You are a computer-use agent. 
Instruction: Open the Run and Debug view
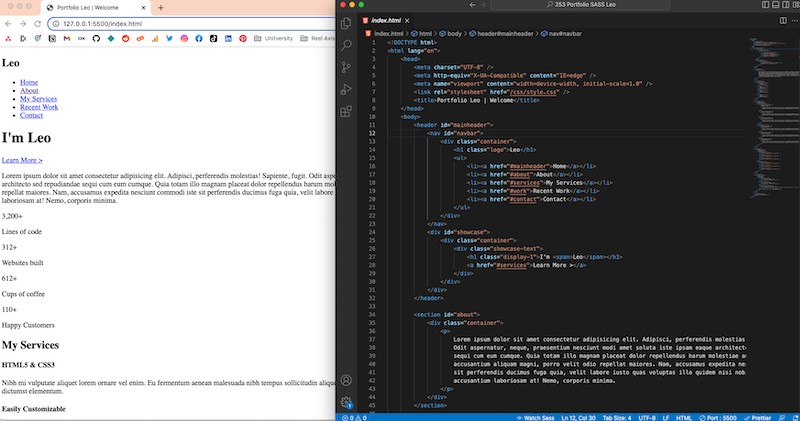tap(346, 89)
